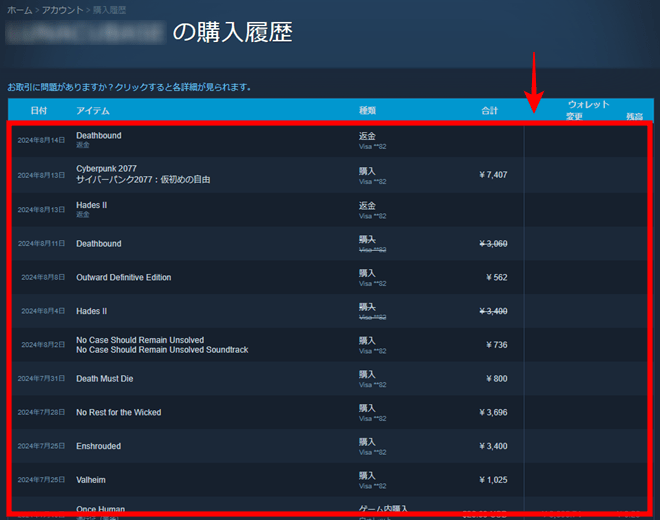Image resolution: width=660 pixels, height=520 pixels.
Task: Open the Deathbound refund dated 2024年8月14日
Action: coord(98,135)
